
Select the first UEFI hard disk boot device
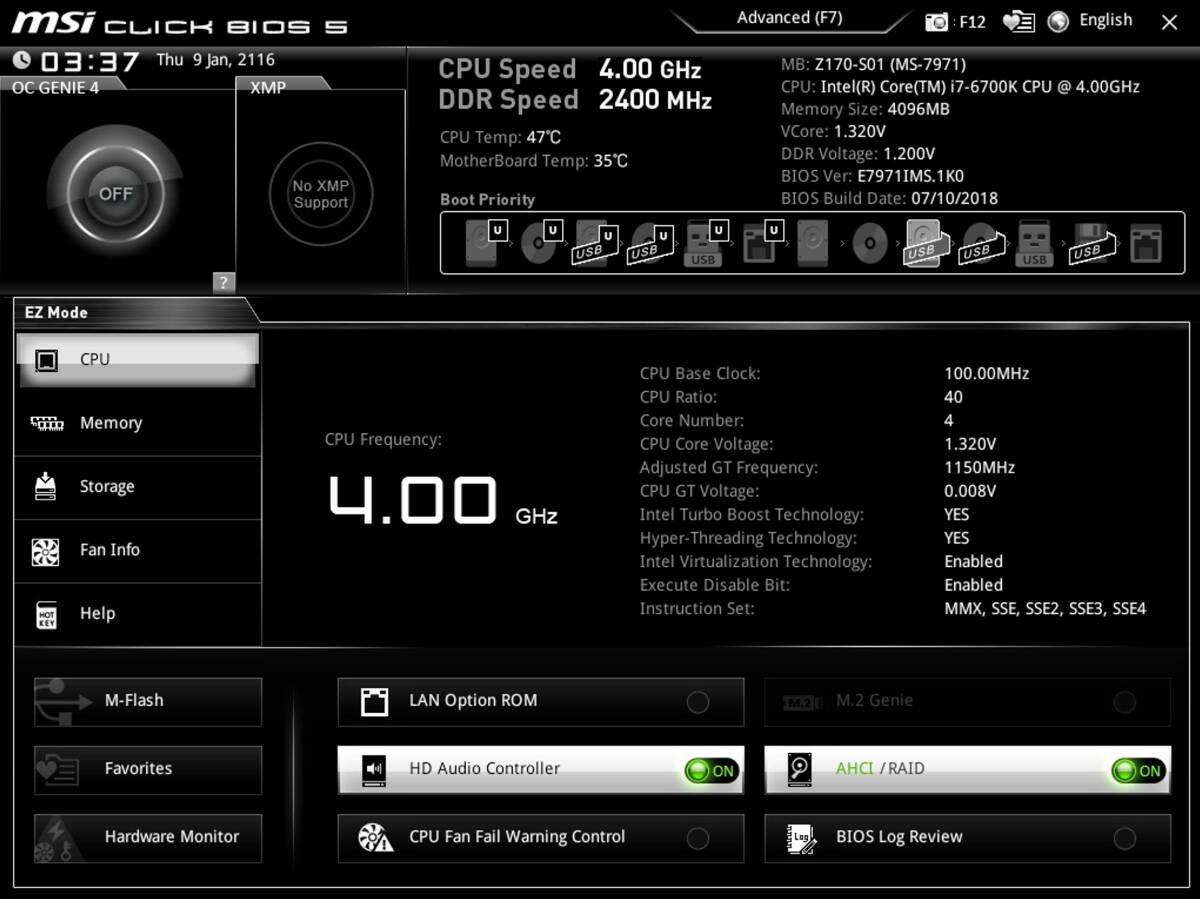[485, 242]
